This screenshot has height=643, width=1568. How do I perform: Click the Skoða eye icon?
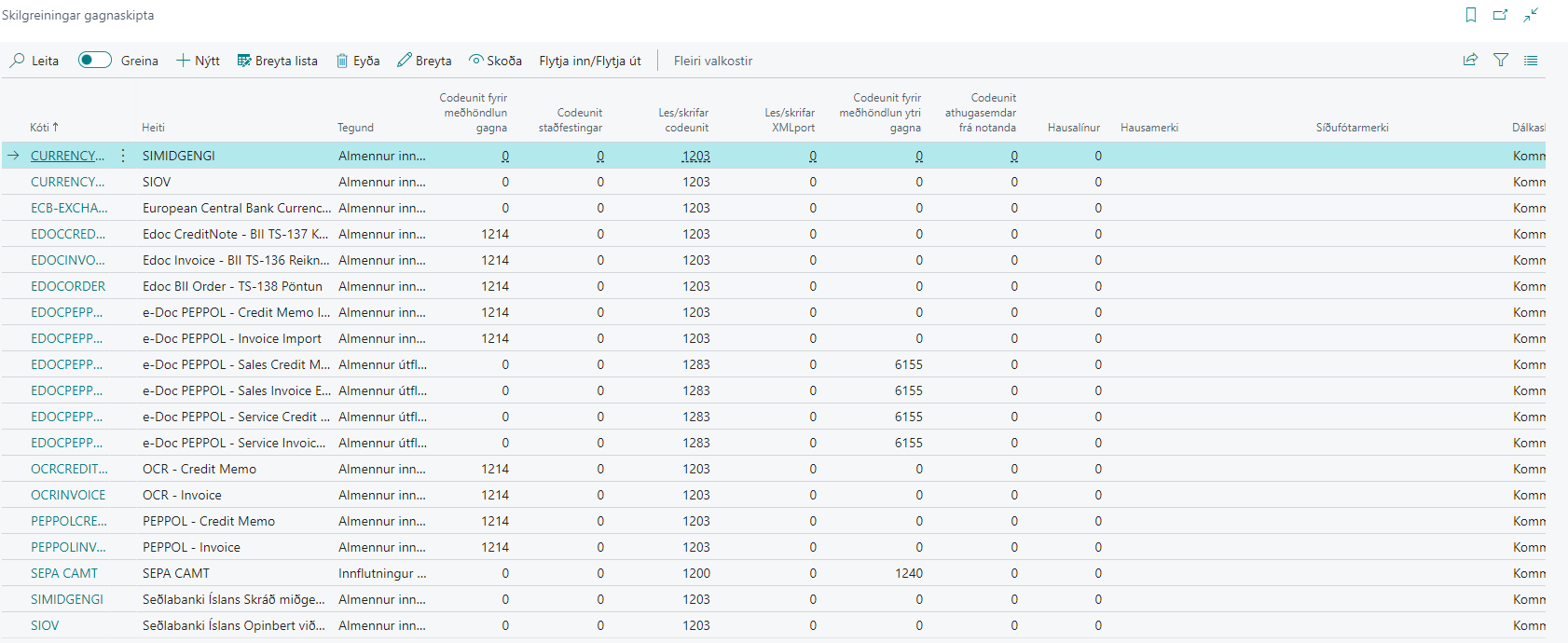click(475, 61)
